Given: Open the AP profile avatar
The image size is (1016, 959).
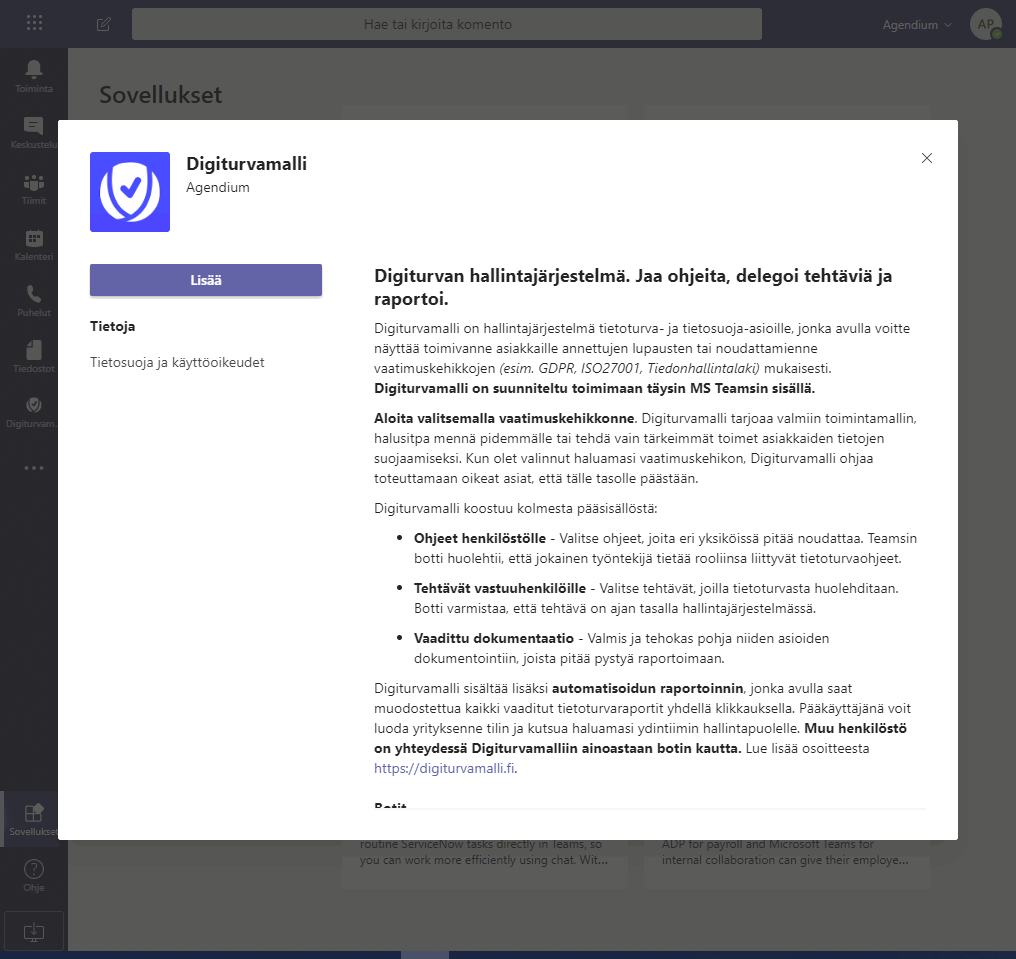Looking at the screenshot, I should click(x=986, y=25).
